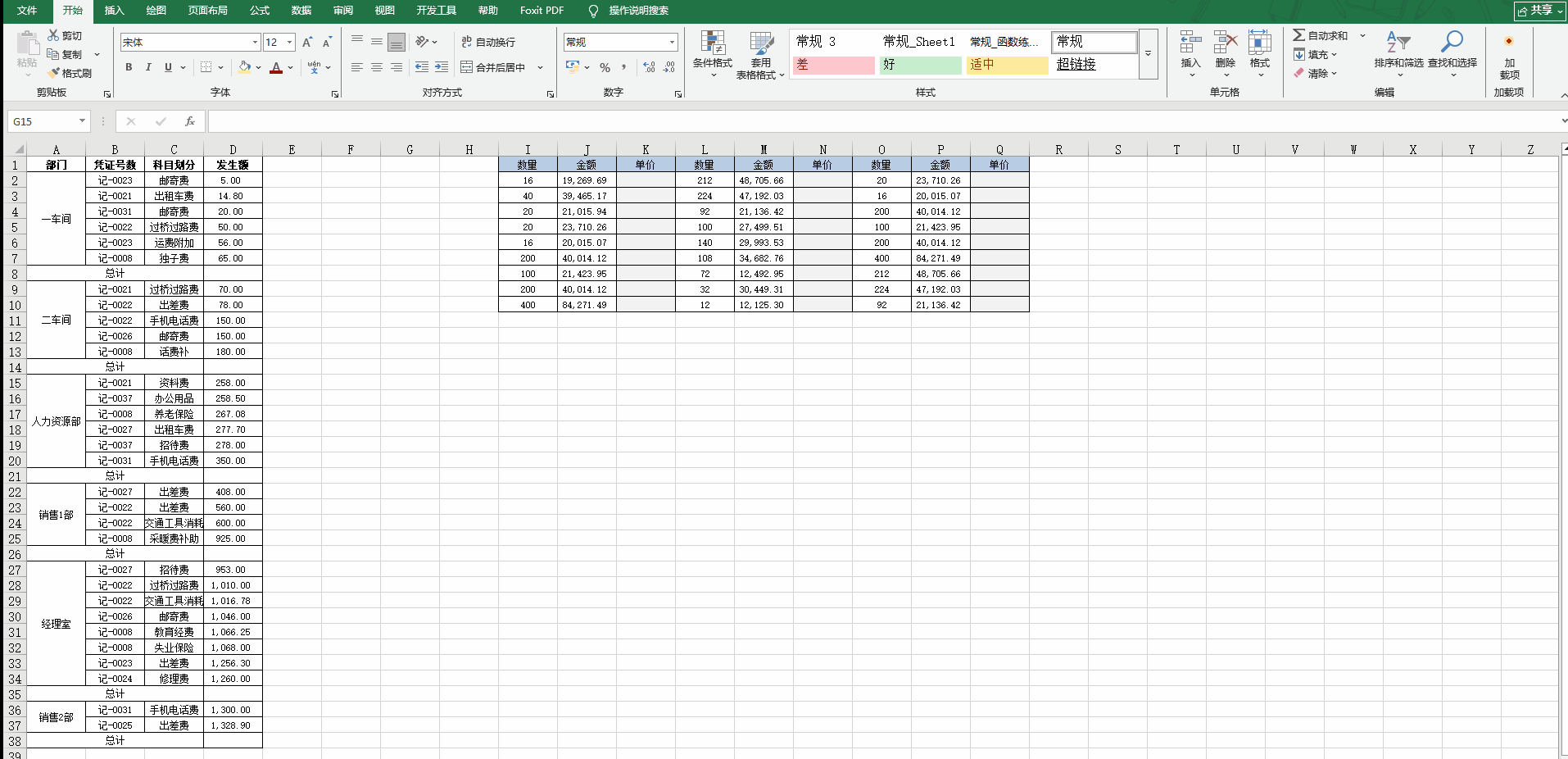The width and height of the screenshot is (1568, 759).
Task: Apply the 超链接 cell style
Action: point(1076,64)
